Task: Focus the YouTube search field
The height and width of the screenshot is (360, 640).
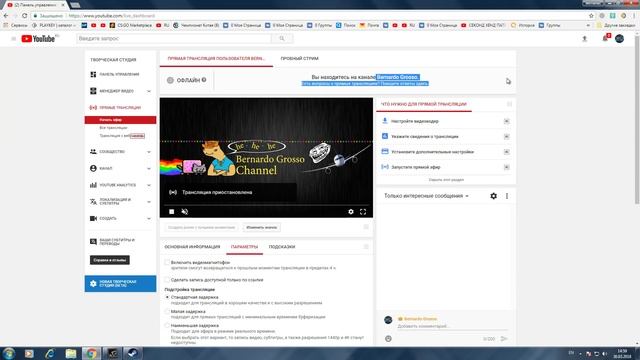Action: (174, 38)
